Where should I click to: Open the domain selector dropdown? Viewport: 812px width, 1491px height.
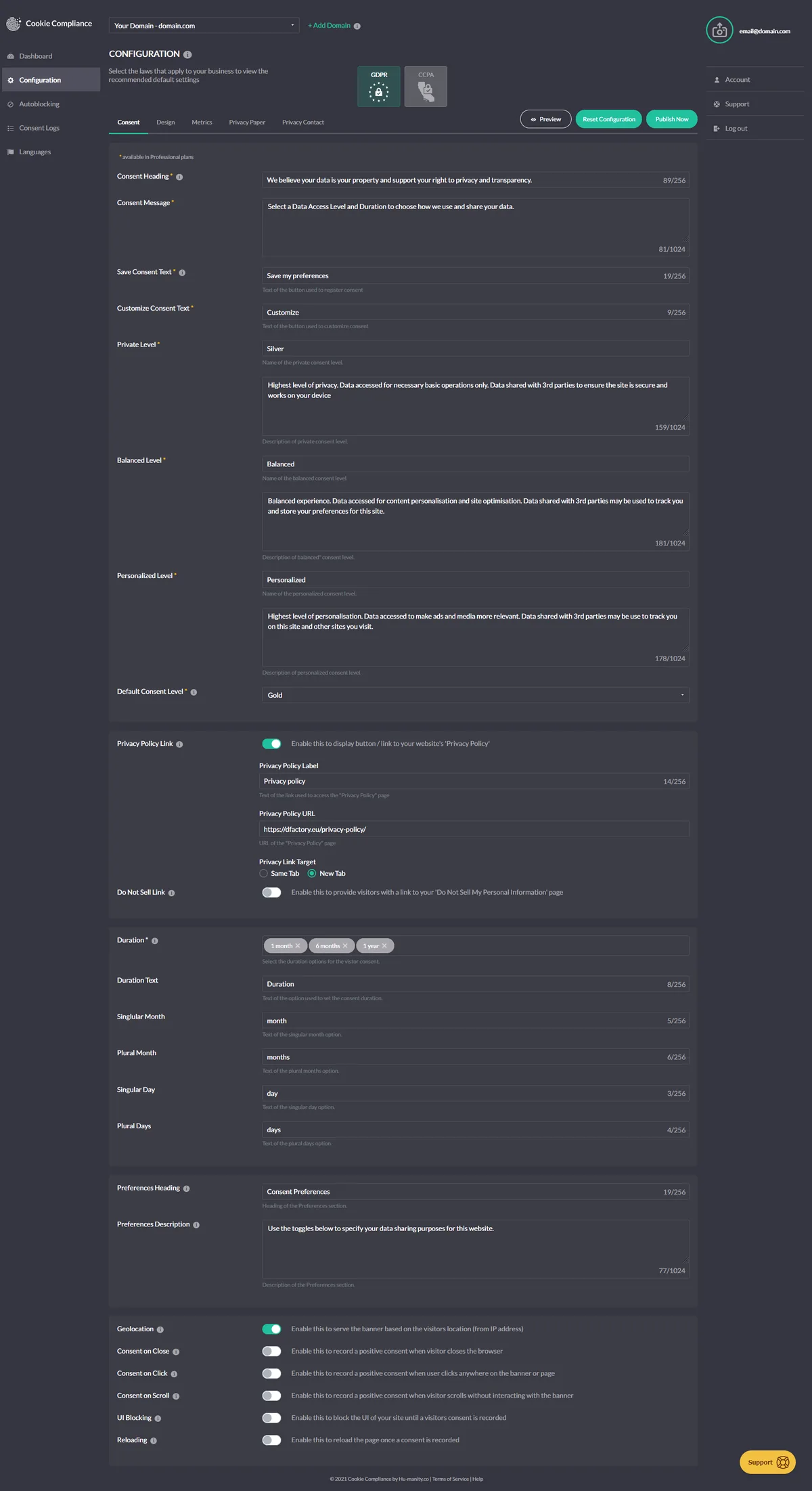click(x=204, y=26)
